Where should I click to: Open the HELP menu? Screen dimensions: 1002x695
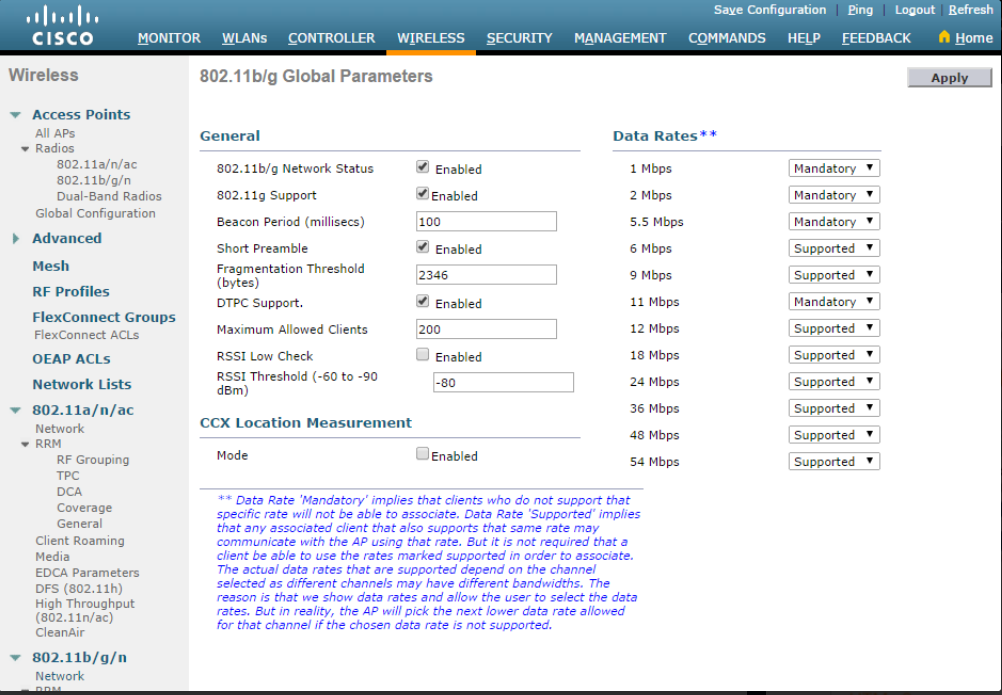point(803,38)
